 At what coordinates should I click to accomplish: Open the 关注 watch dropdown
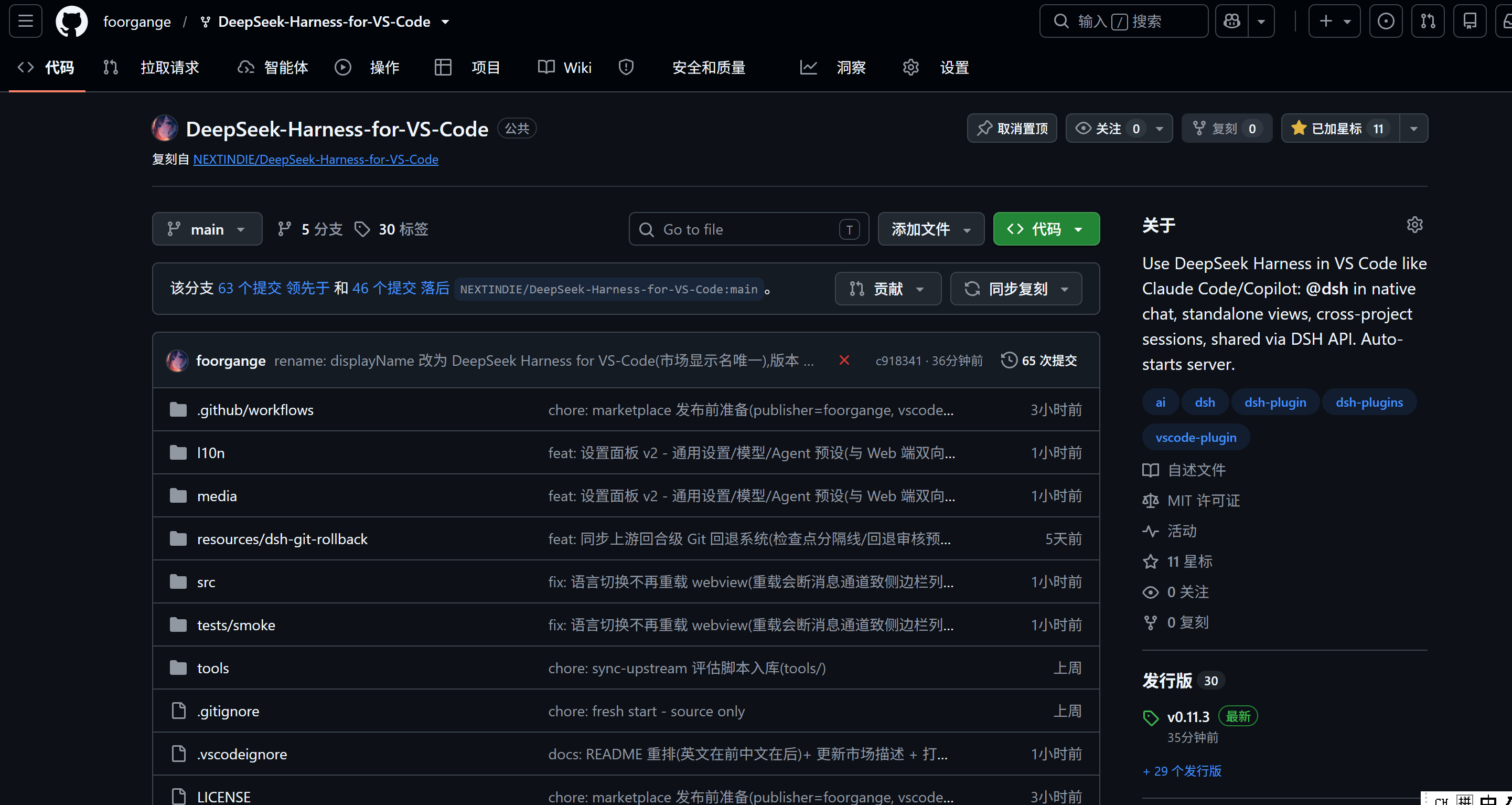[x=1119, y=128]
